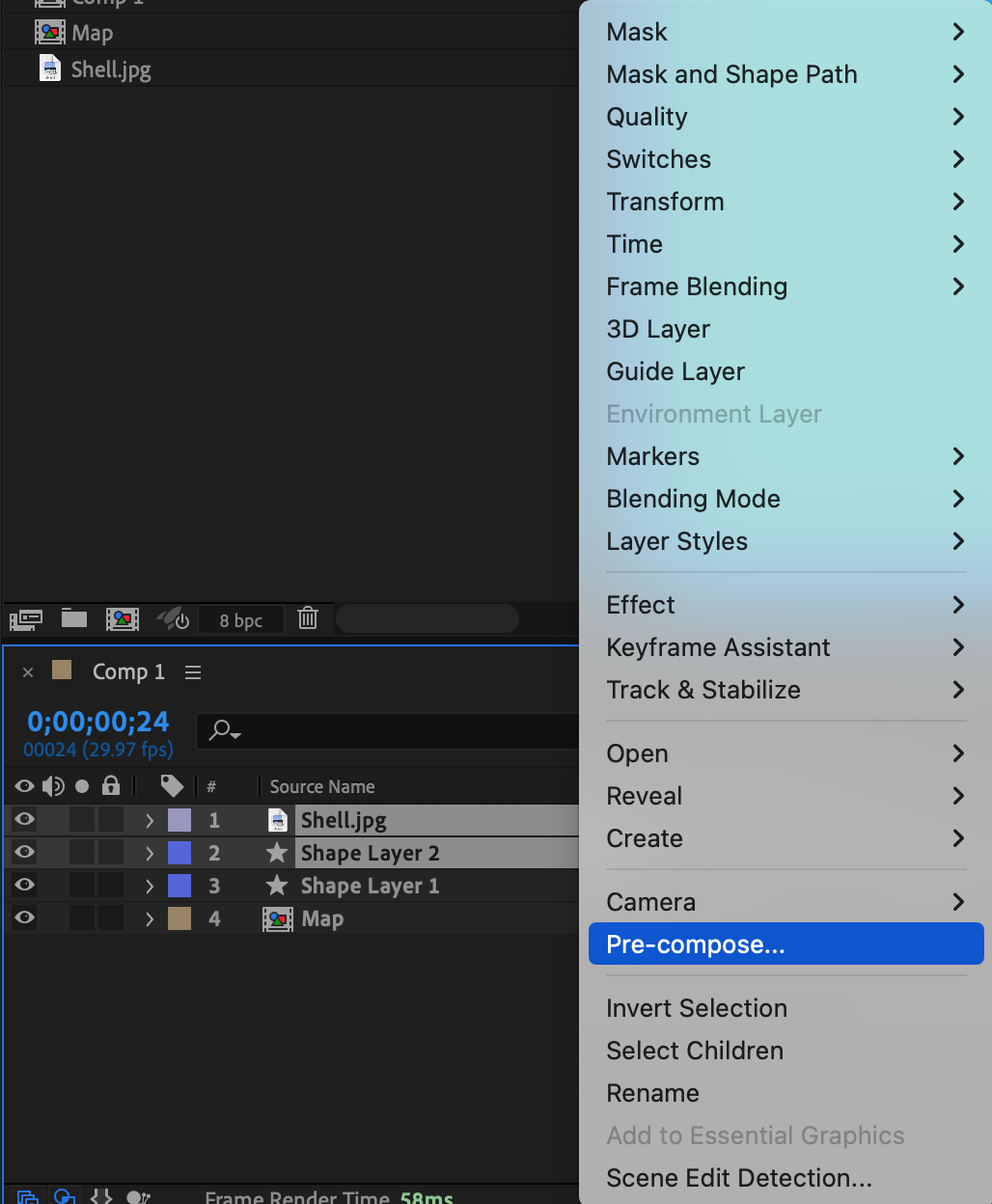Toggle the Map layer's eye icon
This screenshot has width=992, height=1204.
25,918
